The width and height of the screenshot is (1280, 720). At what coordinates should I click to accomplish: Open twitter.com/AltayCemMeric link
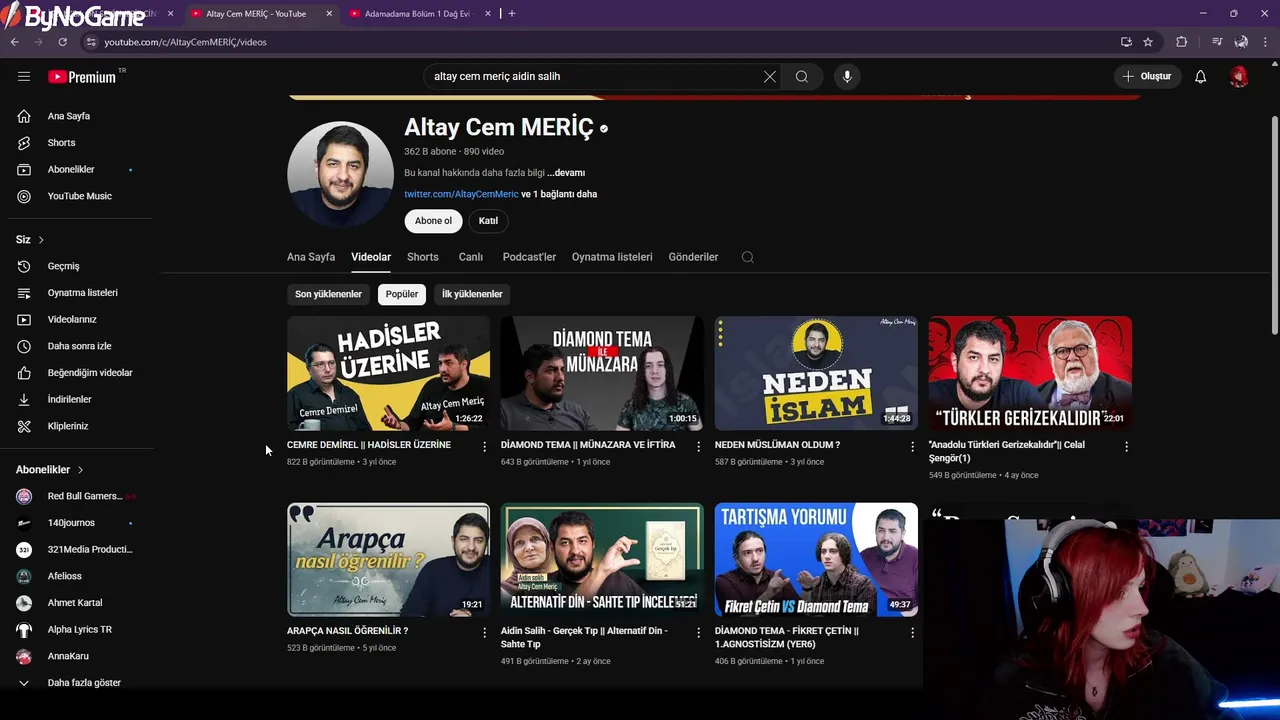click(461, 194)
